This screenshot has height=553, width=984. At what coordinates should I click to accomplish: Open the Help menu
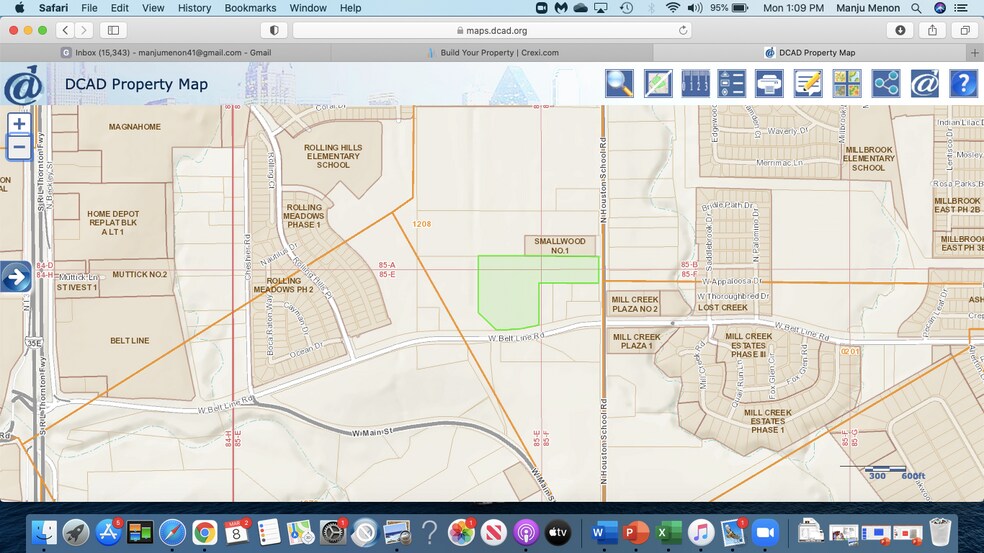(x=350, y=8)
